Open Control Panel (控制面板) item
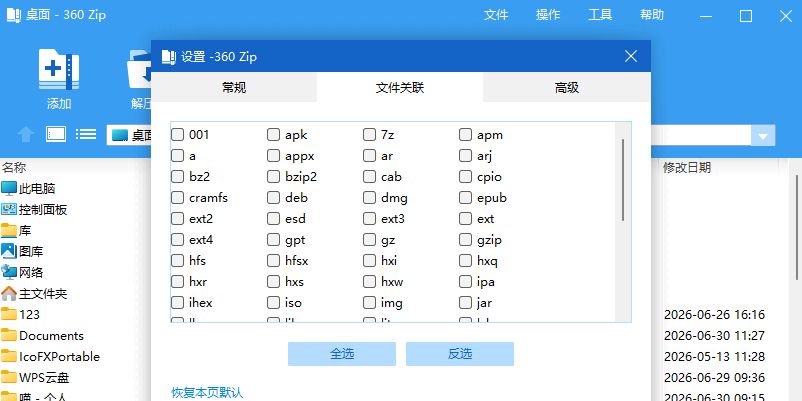 (34, 210)
